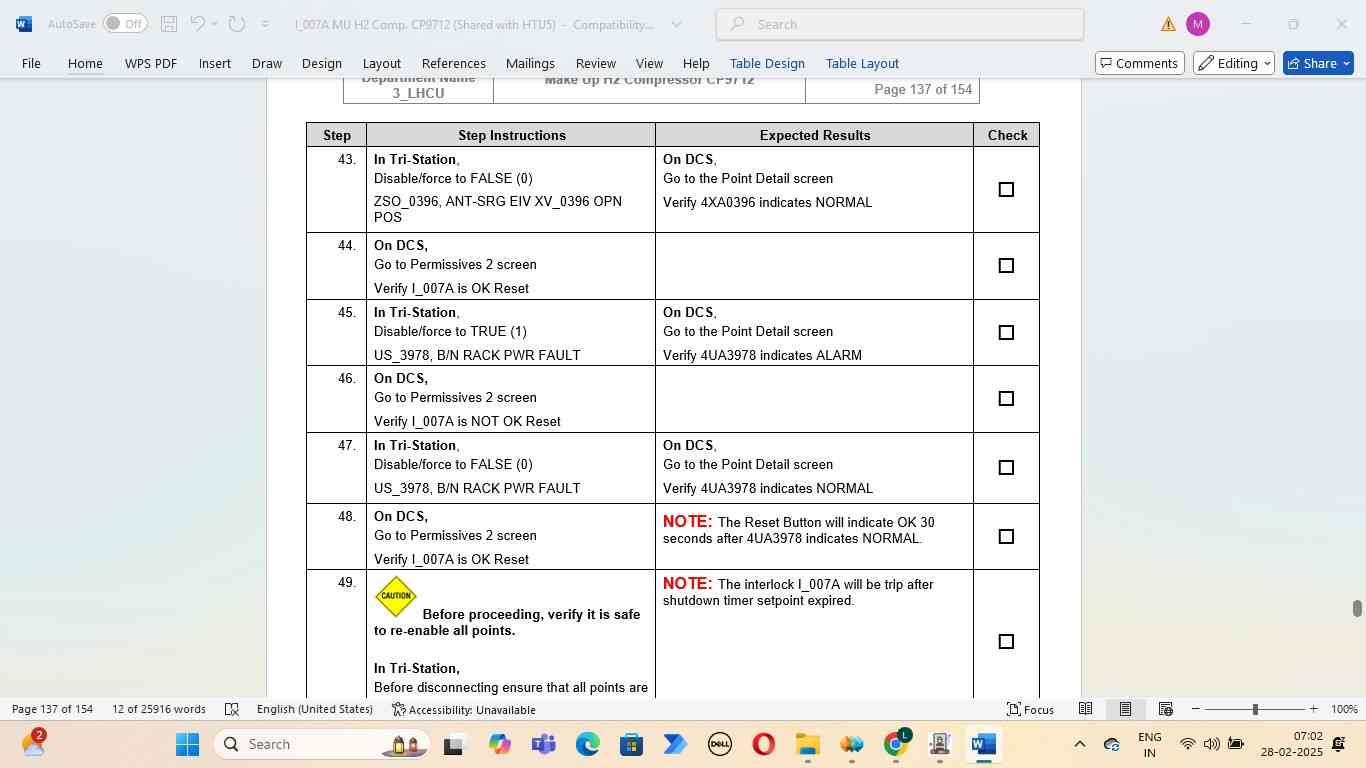Show hidden system tray icons chevron
This screenshot has height=768, width=1366.
pos(1079,744)
